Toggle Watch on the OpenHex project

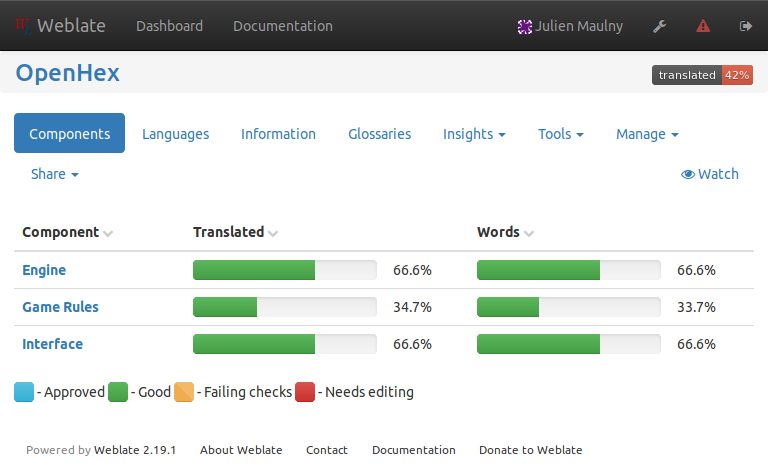[710, 174]
